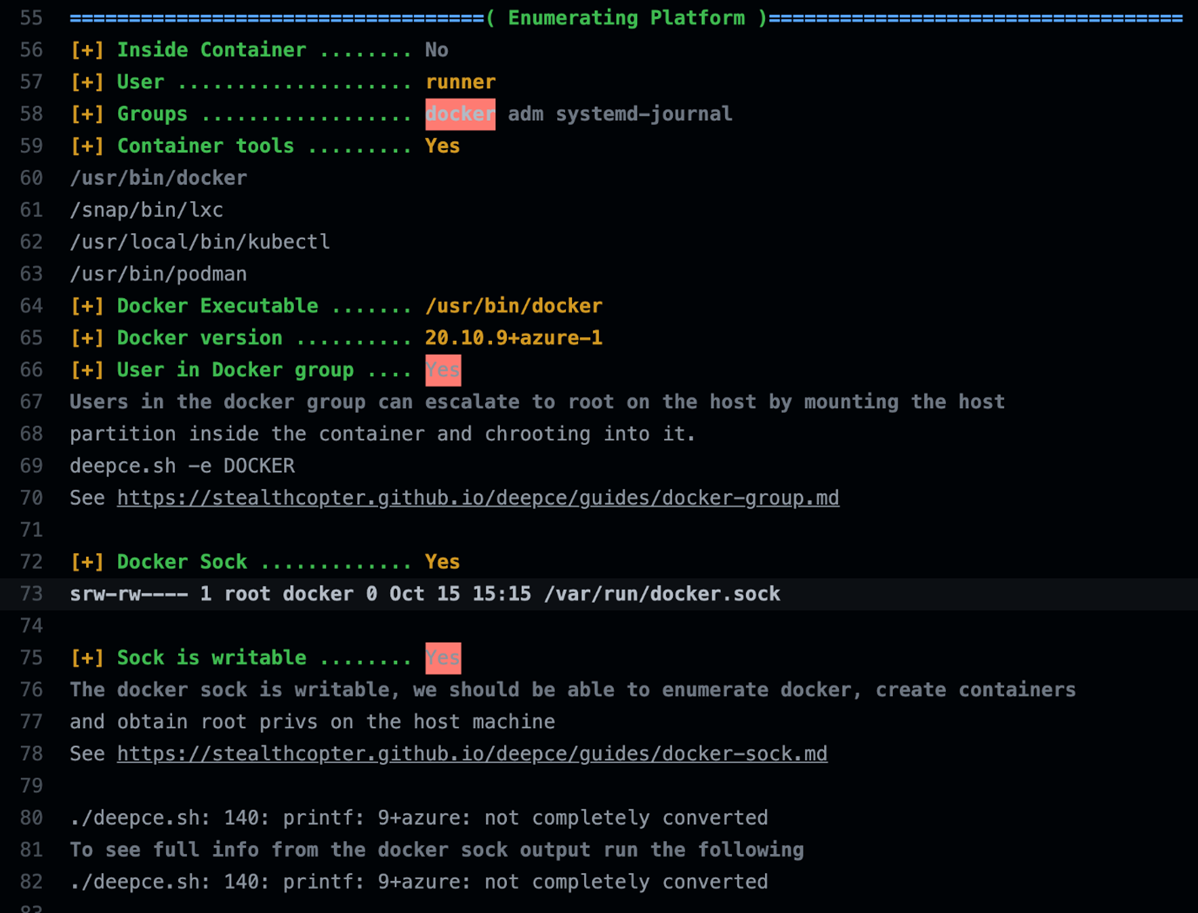This screenshot has width=1198, height=913.
Task: Click the red highlighted docker group name
Action: tap(460, 114)
